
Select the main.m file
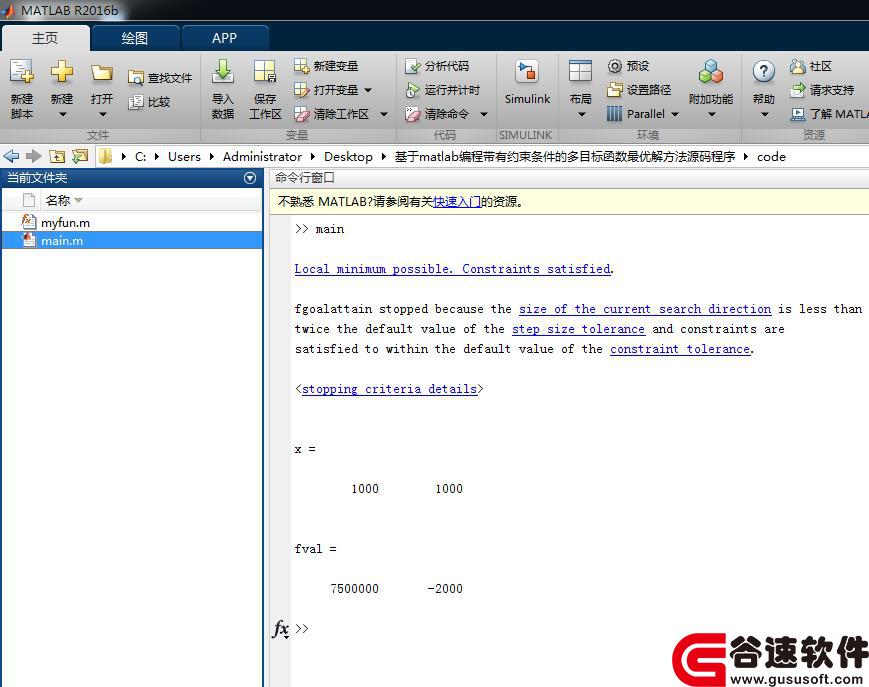[132, 240]
